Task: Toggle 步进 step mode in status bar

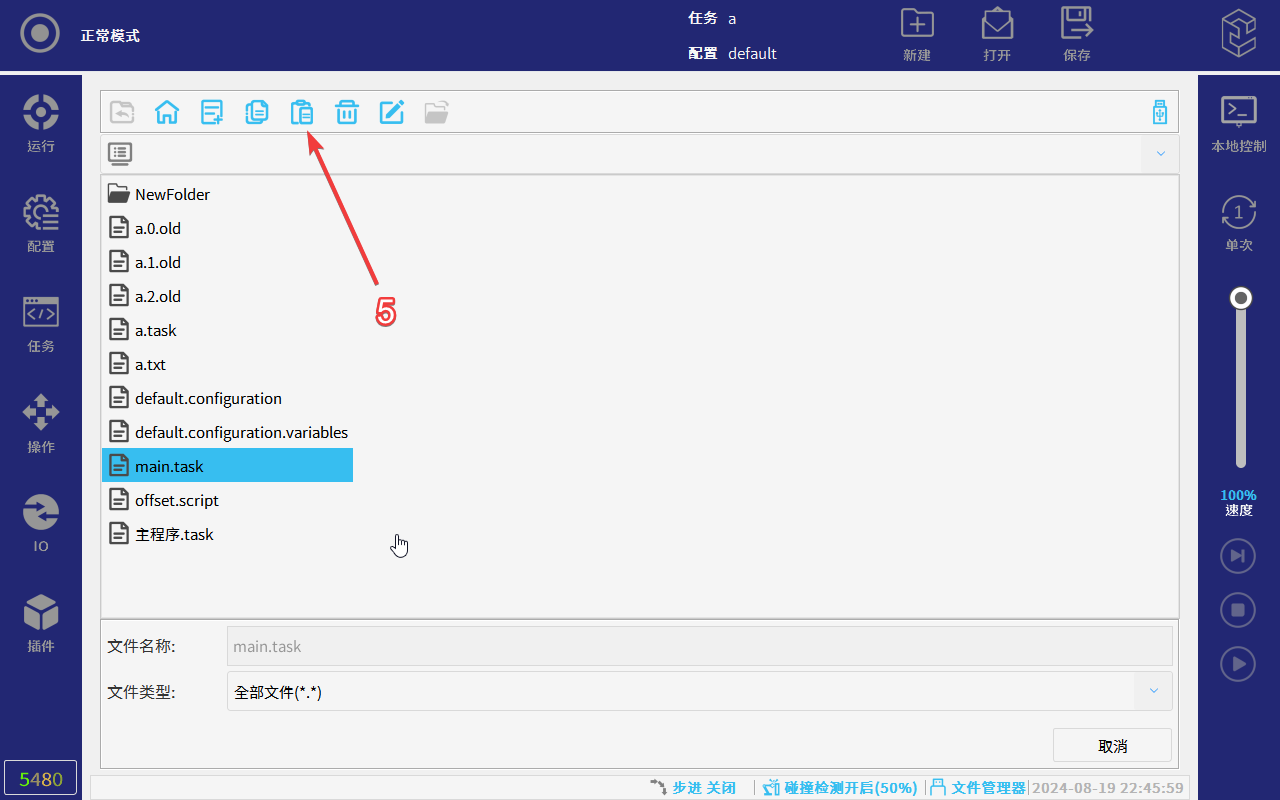Action: click(693, 788)
